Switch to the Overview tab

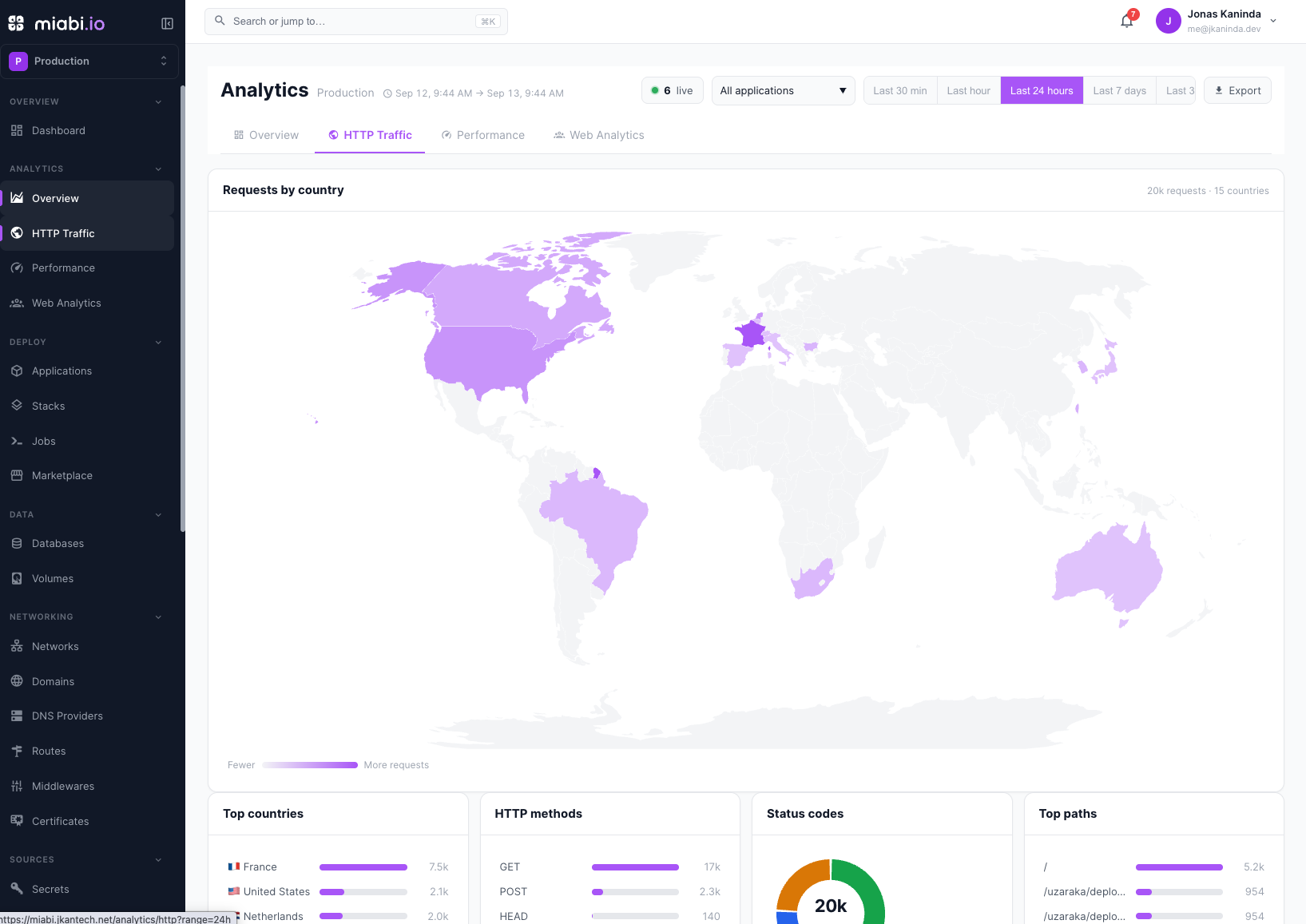(x=266, y=135)
